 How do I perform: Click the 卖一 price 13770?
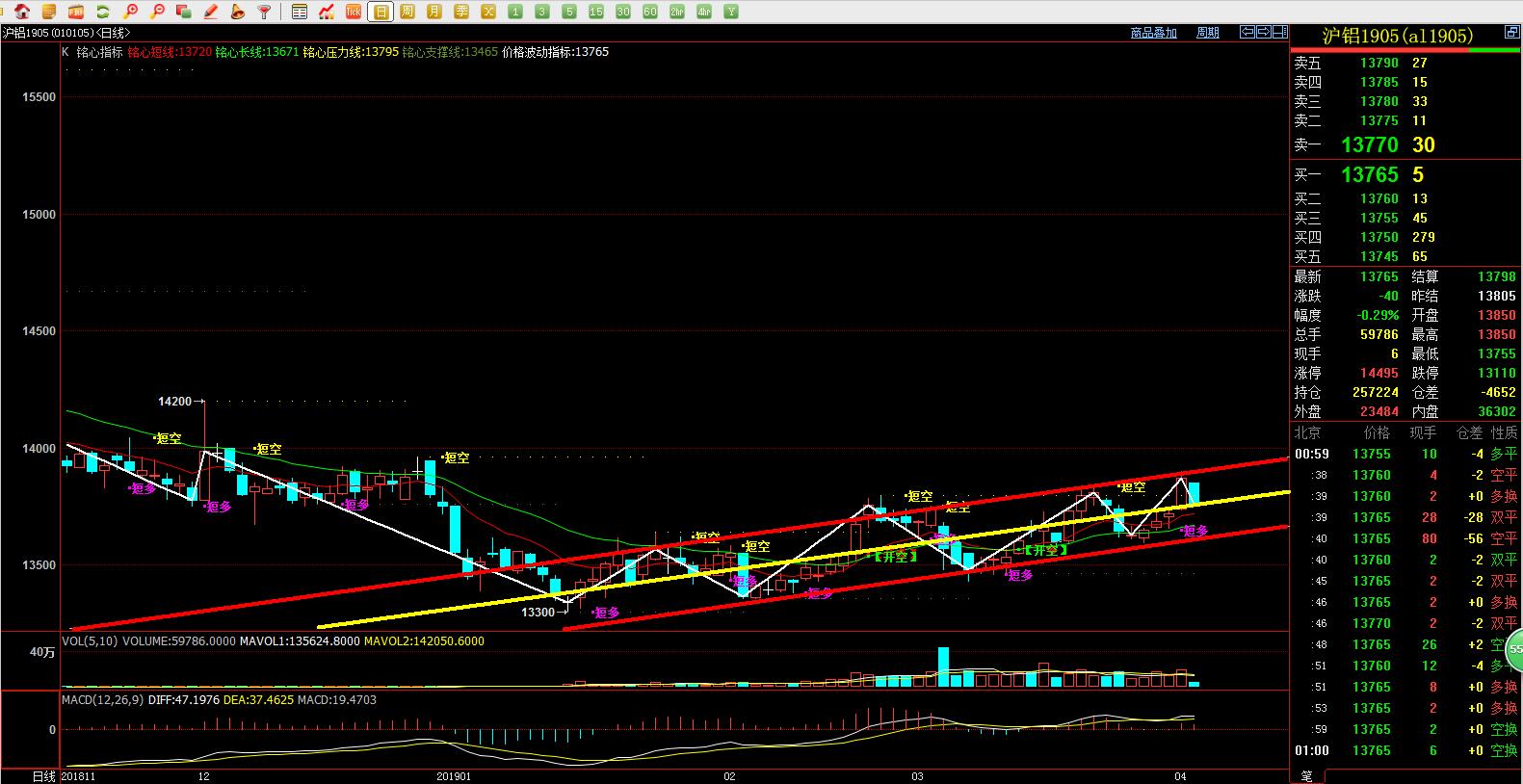(x=1369, y=144)
